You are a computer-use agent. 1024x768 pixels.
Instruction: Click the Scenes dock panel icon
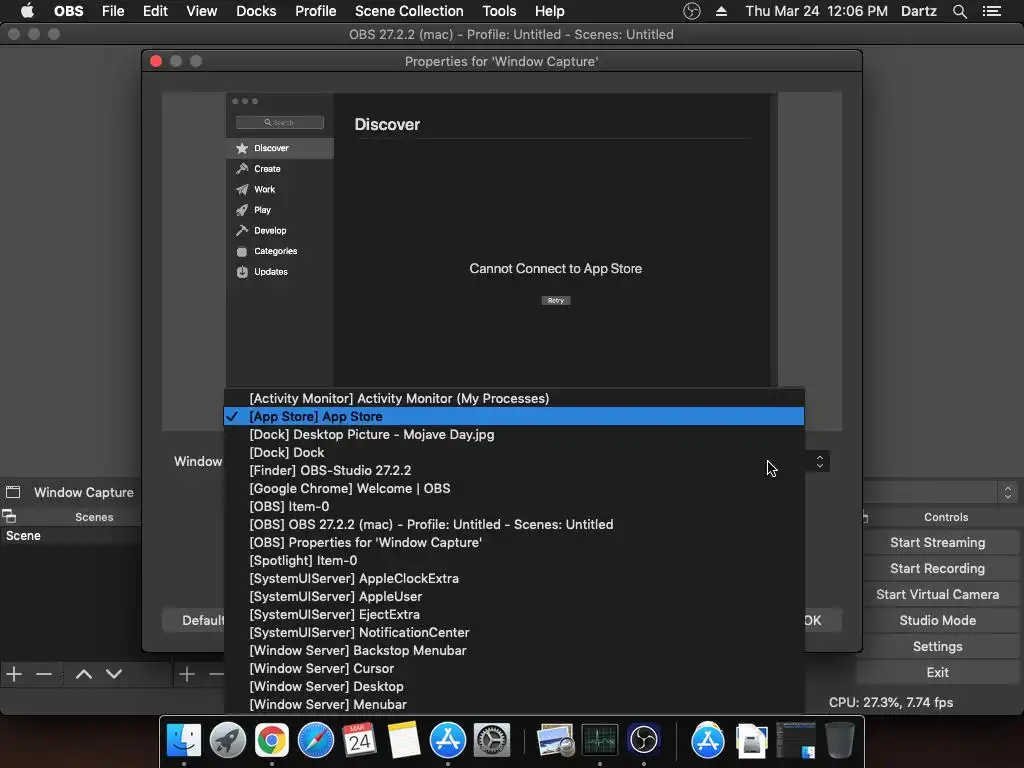click(9, 517)
